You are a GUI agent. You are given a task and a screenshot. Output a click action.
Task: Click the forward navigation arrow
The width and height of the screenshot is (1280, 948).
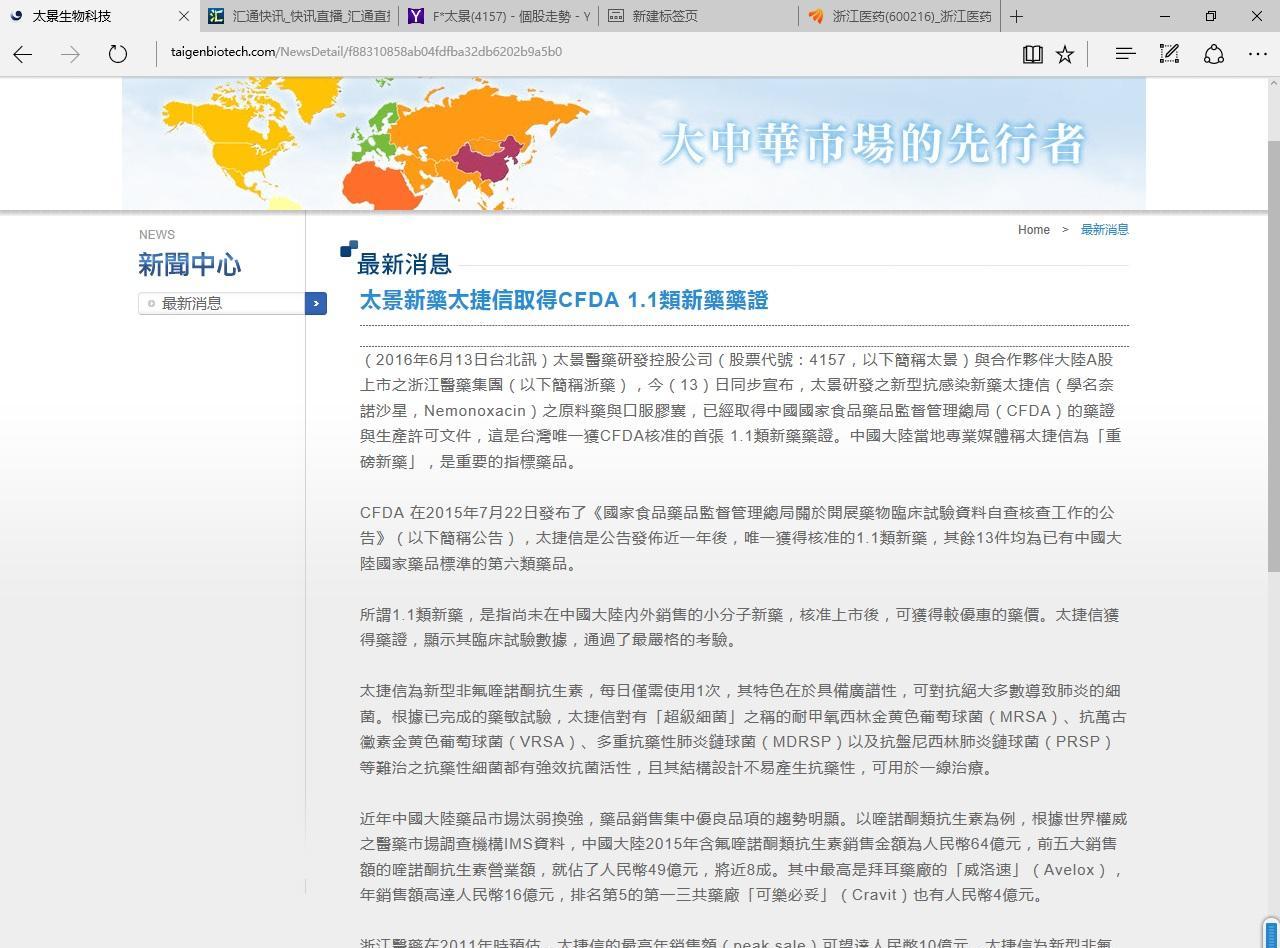(70, 54)
